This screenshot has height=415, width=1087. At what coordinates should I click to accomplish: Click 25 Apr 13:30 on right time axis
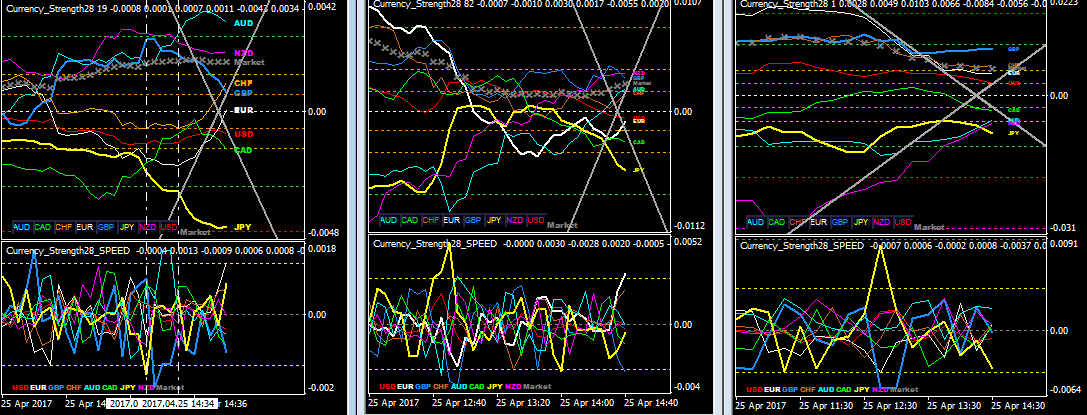[955, 405]
